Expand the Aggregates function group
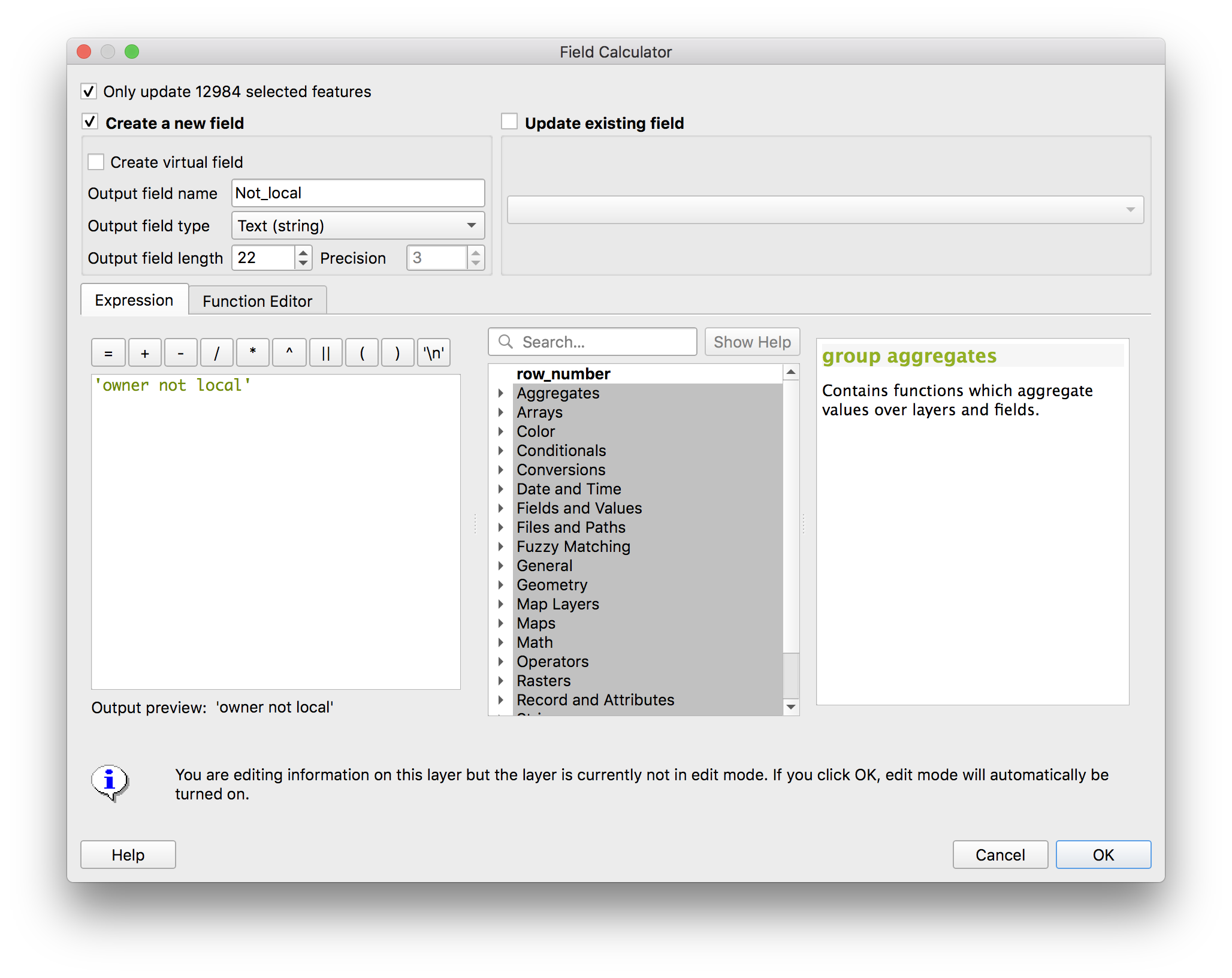The height and width of the screenshot is (978, 1232). coord(501,393)
